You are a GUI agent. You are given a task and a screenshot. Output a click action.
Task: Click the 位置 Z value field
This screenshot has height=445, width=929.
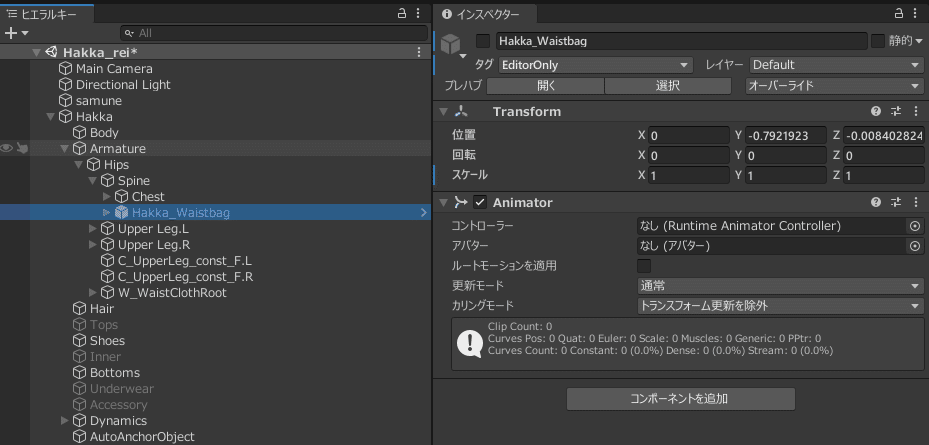(x=883, y=136)
